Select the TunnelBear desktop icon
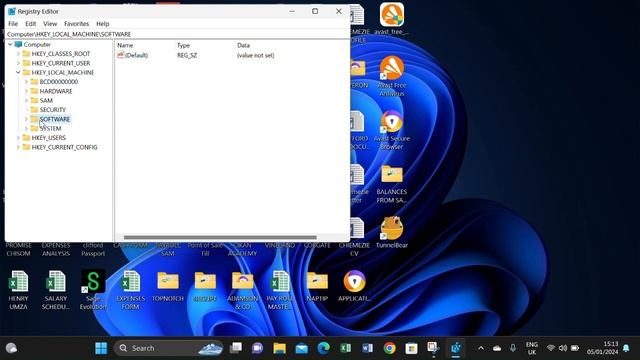 click(392, 233)
